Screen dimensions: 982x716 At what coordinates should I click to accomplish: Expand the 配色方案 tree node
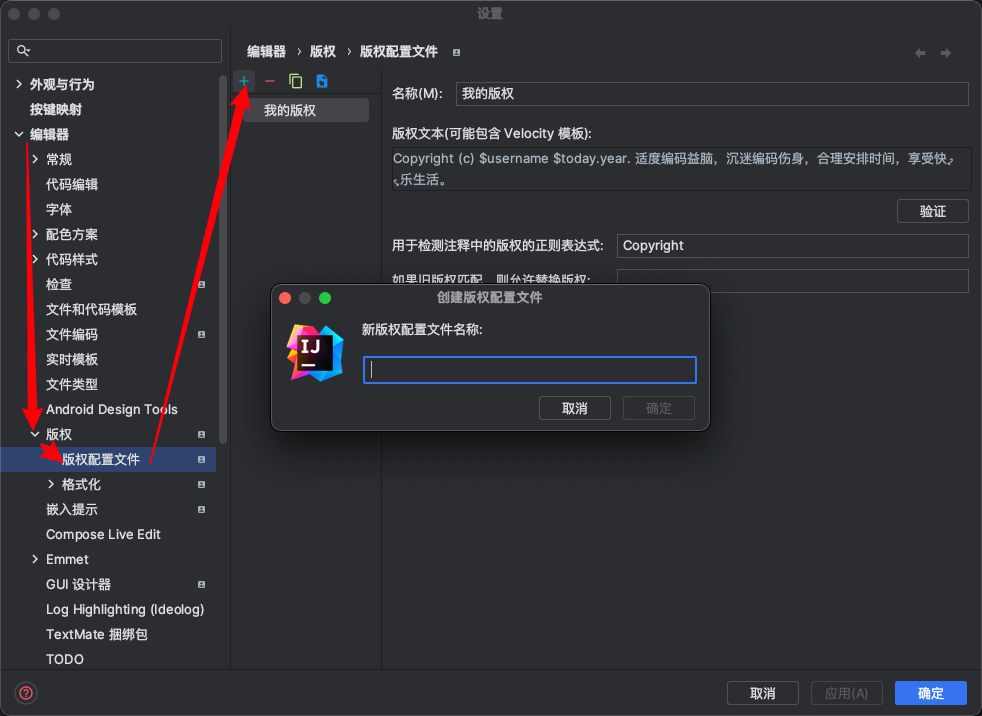pos(35,235)
